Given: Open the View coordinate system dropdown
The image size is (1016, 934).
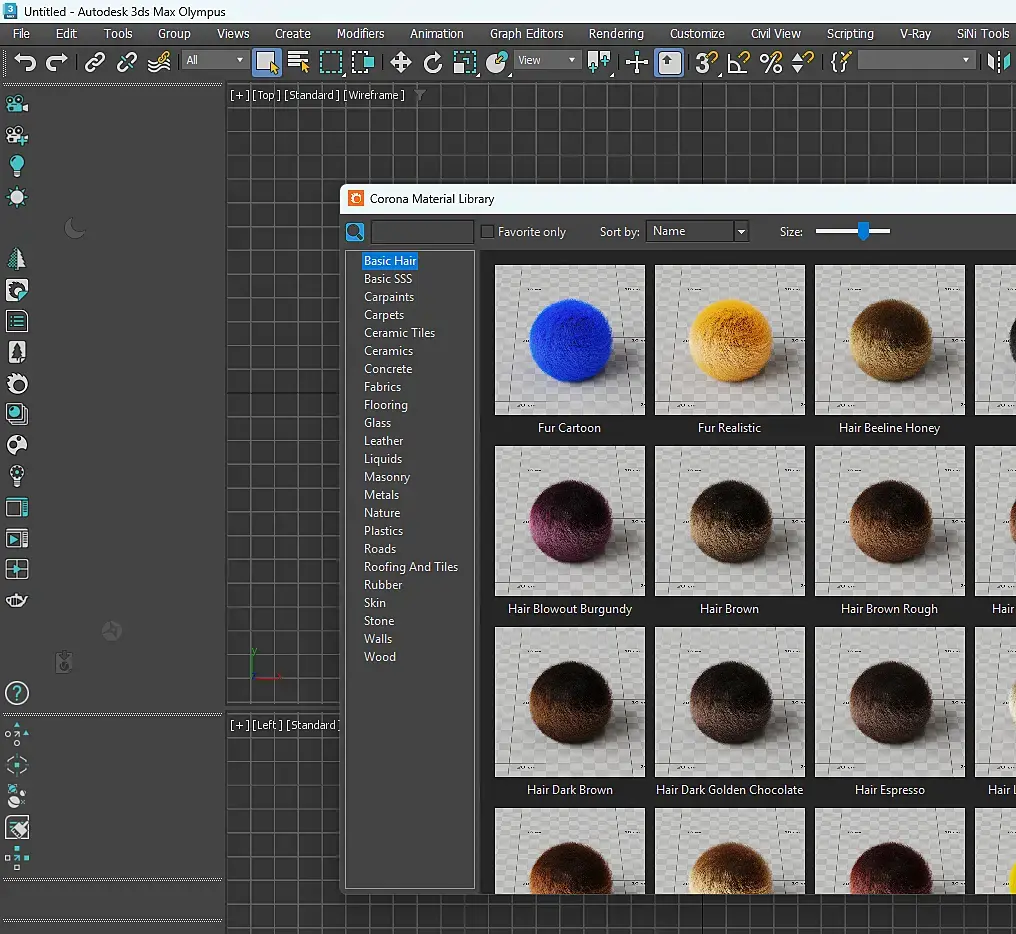Looking at the screenshot, I should (547, 60).
